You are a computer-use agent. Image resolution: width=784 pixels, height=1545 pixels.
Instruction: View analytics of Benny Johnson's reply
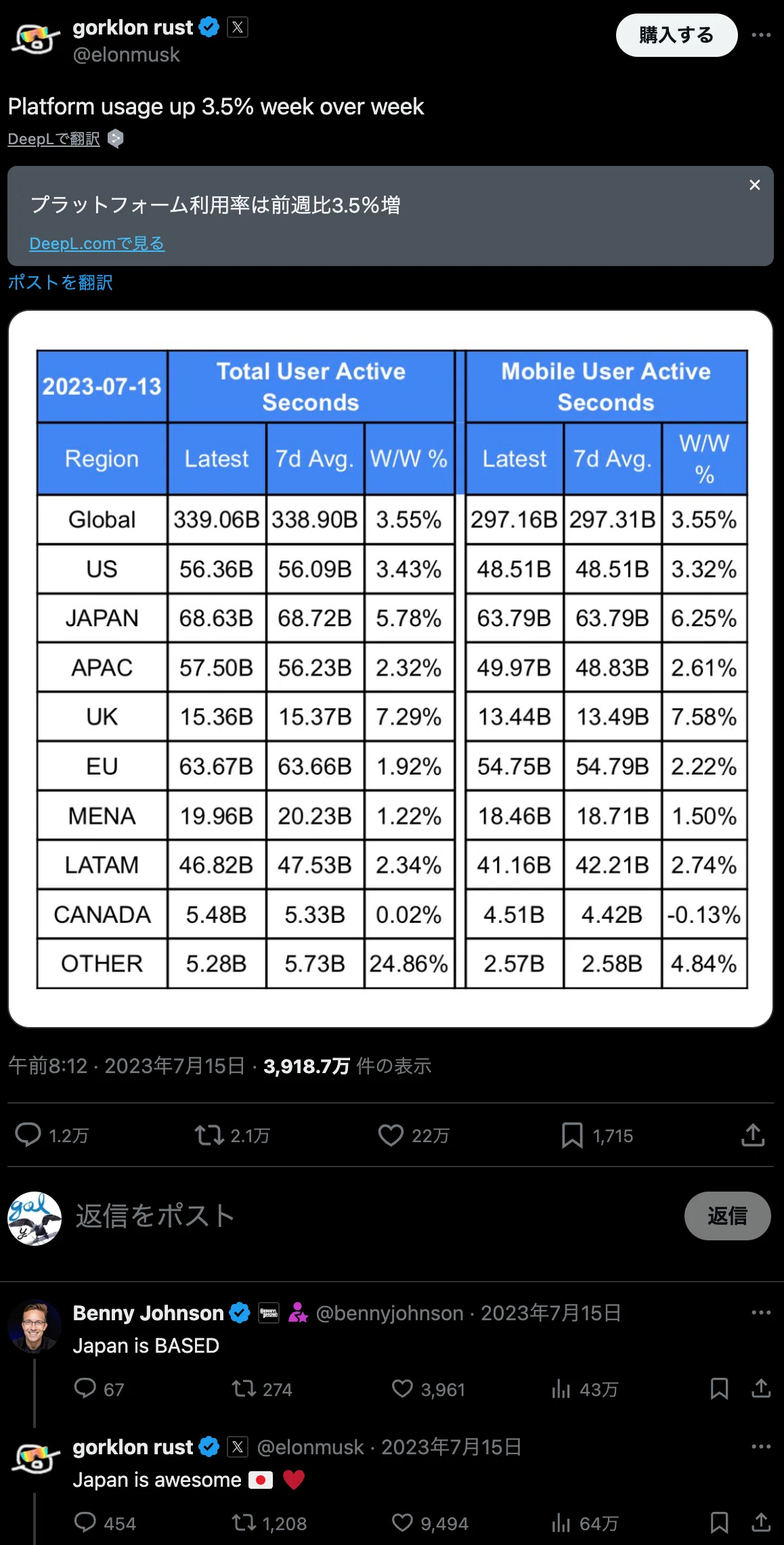pos(561,1389)
